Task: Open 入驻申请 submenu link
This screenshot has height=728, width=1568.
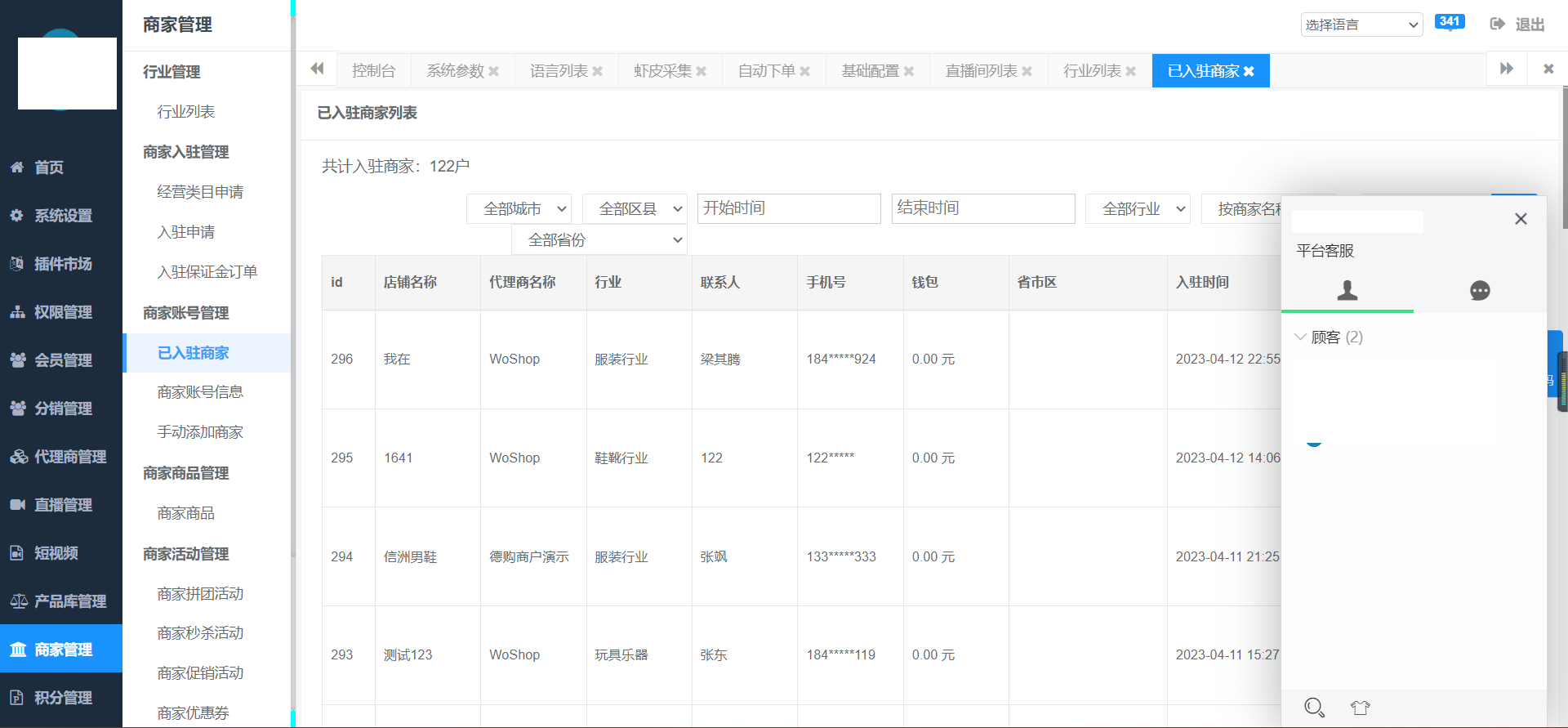Action: pos(186,232)
